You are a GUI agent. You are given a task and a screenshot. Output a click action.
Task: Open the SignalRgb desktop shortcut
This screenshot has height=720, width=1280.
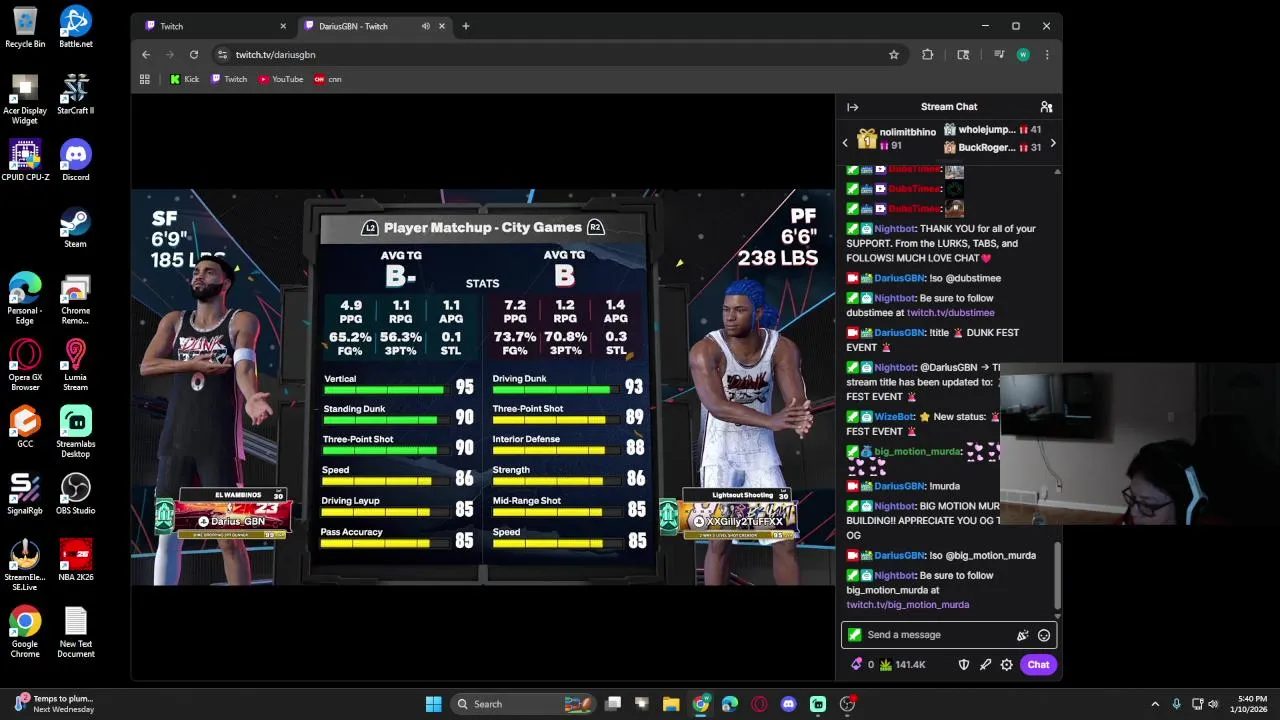pyautogui.click(x=25, y=494)
